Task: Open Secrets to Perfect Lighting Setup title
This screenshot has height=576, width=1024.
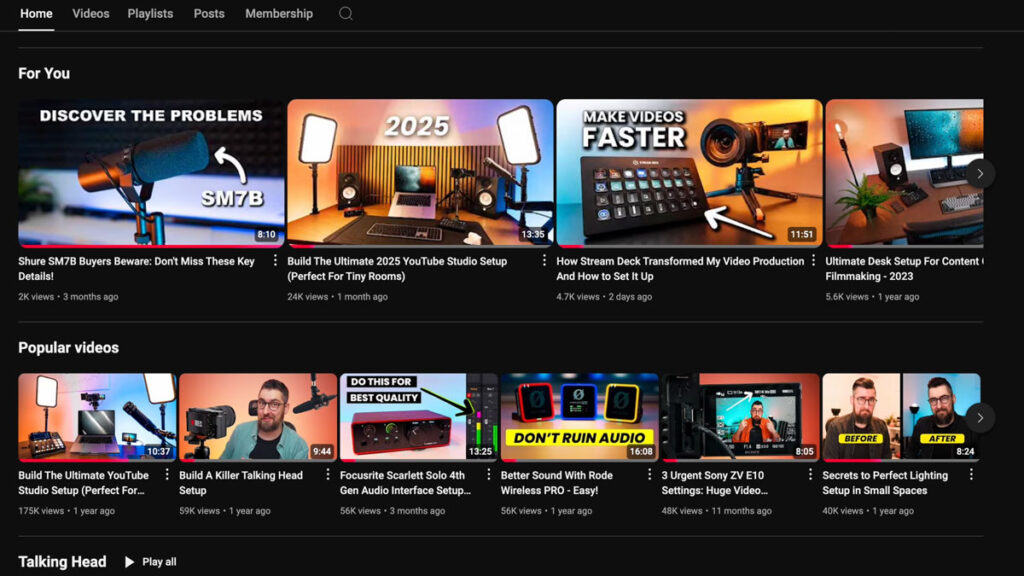Action: tap(885, 483)
